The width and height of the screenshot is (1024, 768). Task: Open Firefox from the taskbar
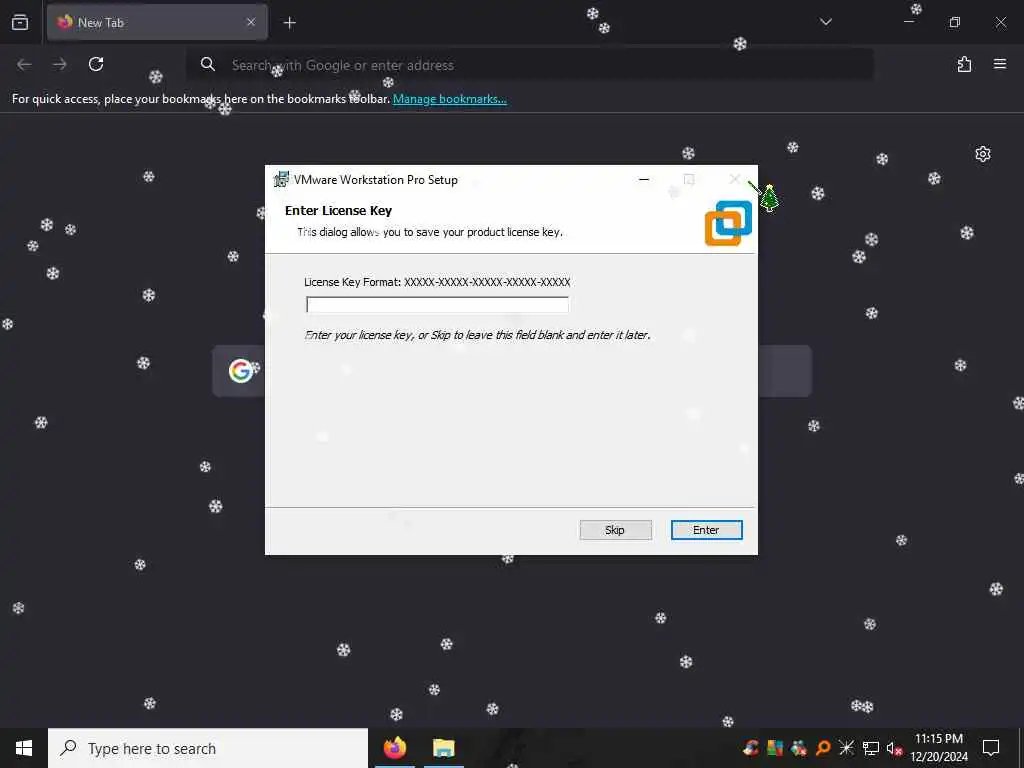coord(394,748)
